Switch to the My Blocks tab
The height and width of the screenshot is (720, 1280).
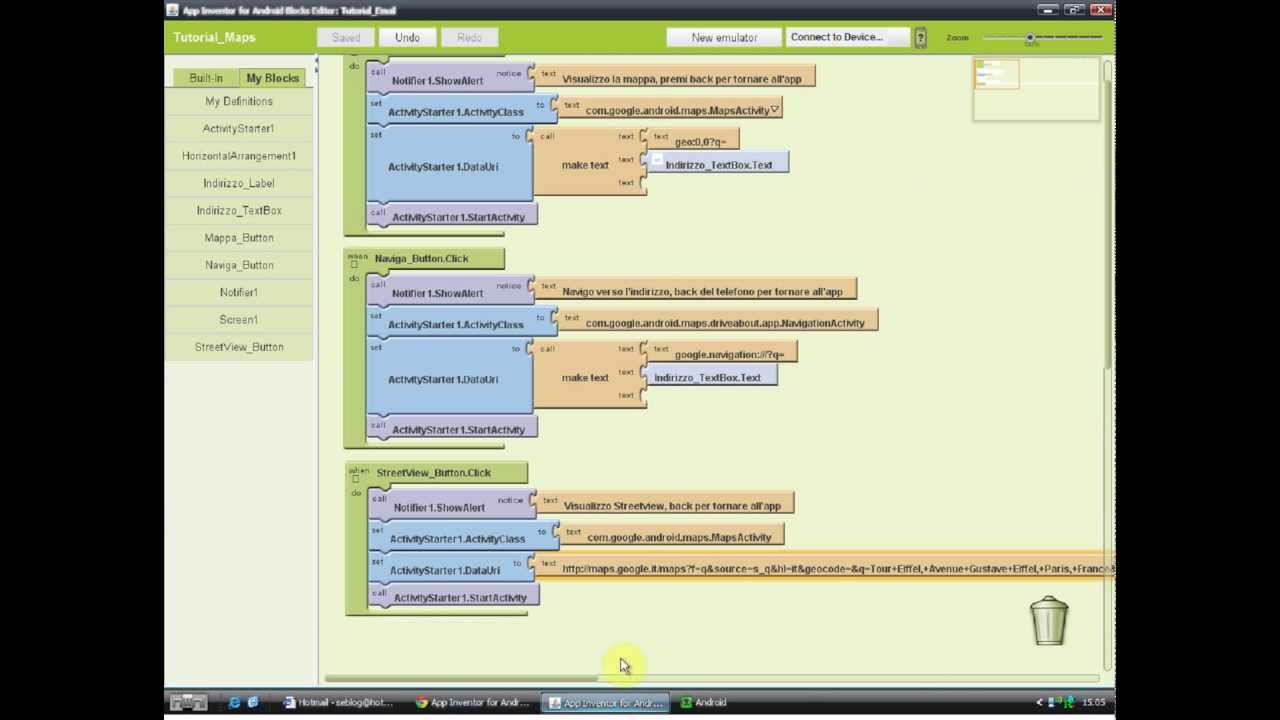click(x=273, y=78)
